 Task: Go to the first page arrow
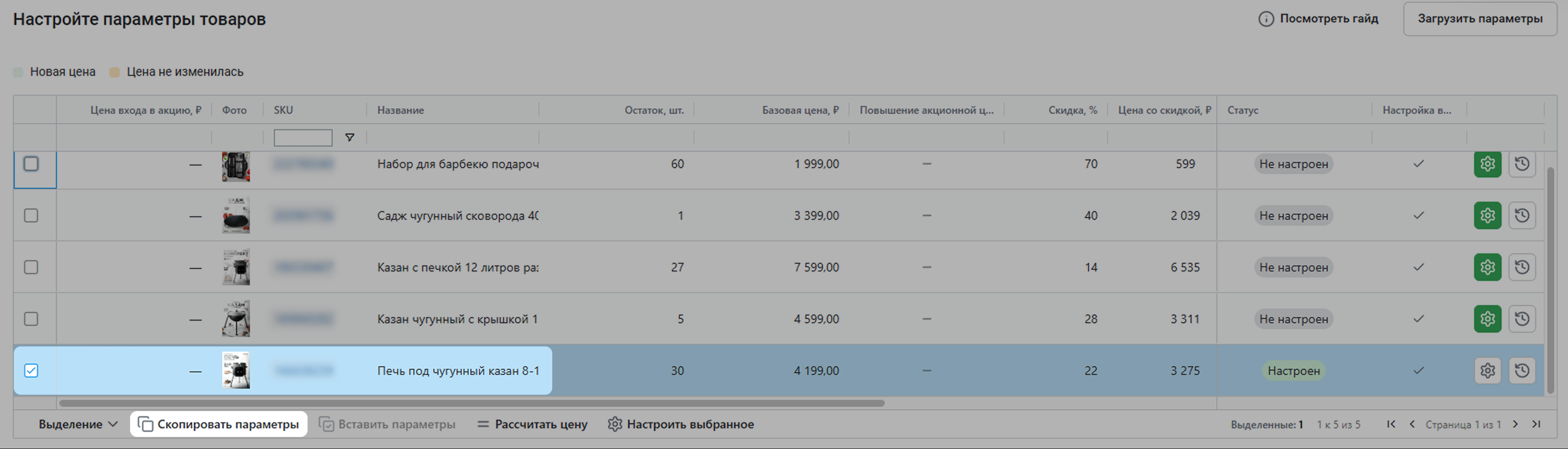click(x=1391, y=424)
